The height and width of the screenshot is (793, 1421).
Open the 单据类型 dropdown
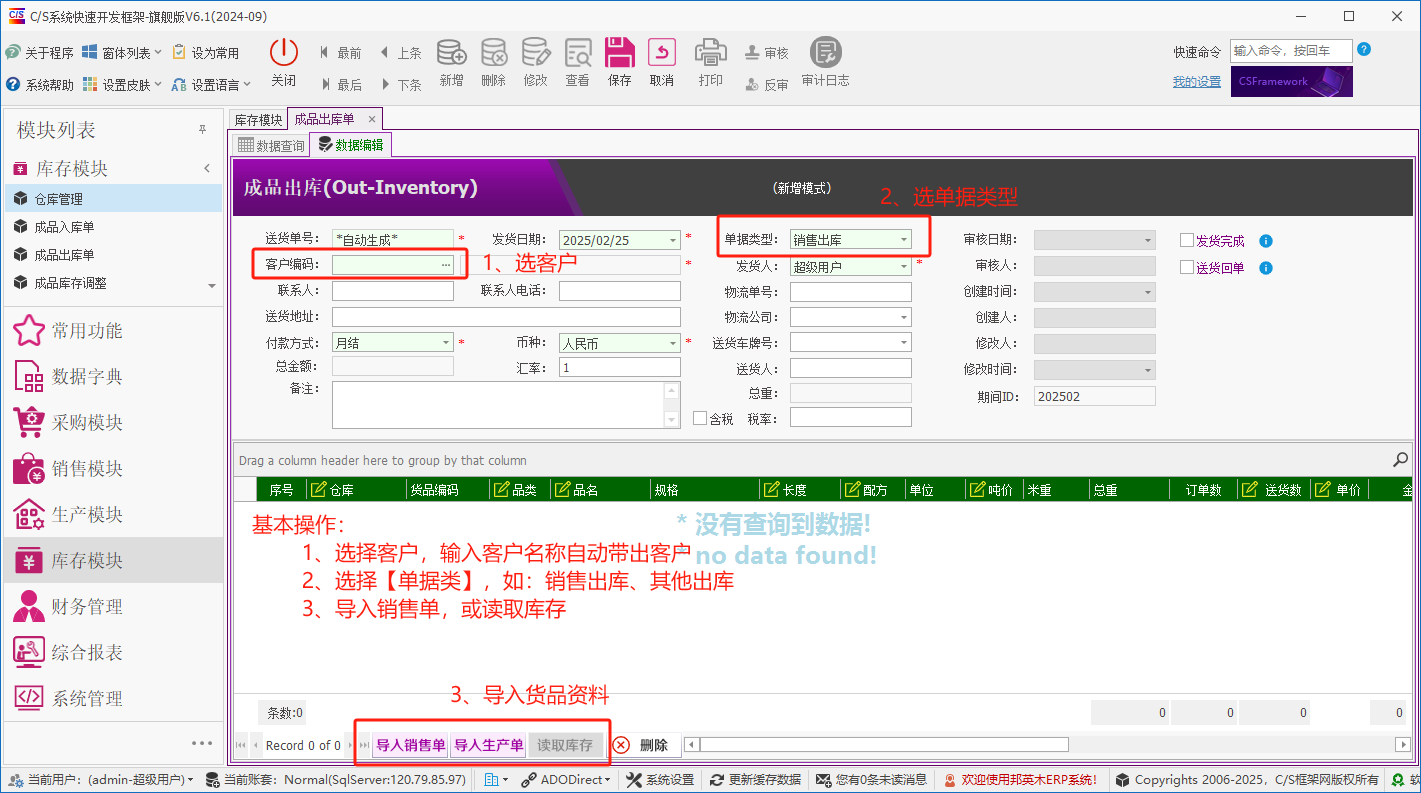904,240
